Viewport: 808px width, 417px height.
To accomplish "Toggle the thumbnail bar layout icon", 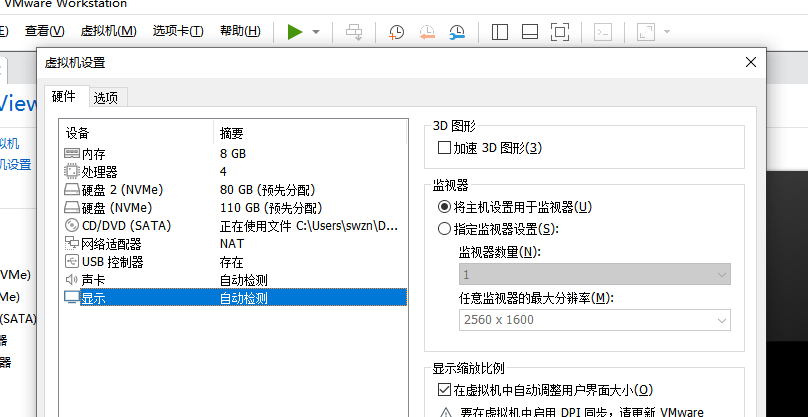I will [530, 32].
